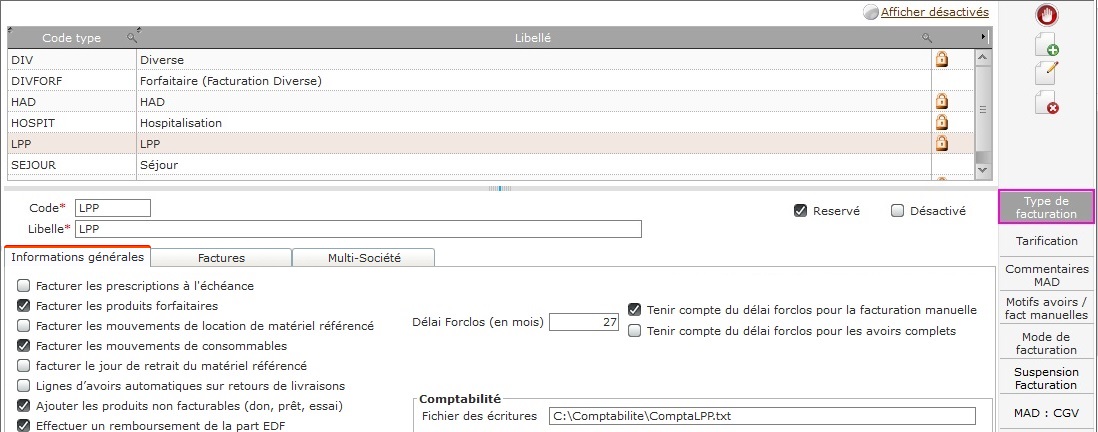Click scrollbar down arrow in type list
The width and height of the screenshot is (1098, 432).
click(982, 169)
